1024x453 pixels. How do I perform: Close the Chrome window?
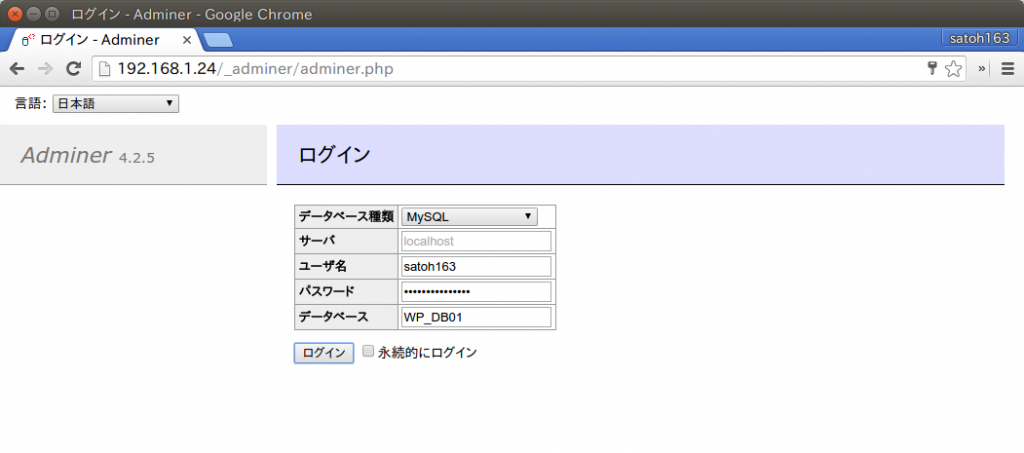click(x=14, y=14)
